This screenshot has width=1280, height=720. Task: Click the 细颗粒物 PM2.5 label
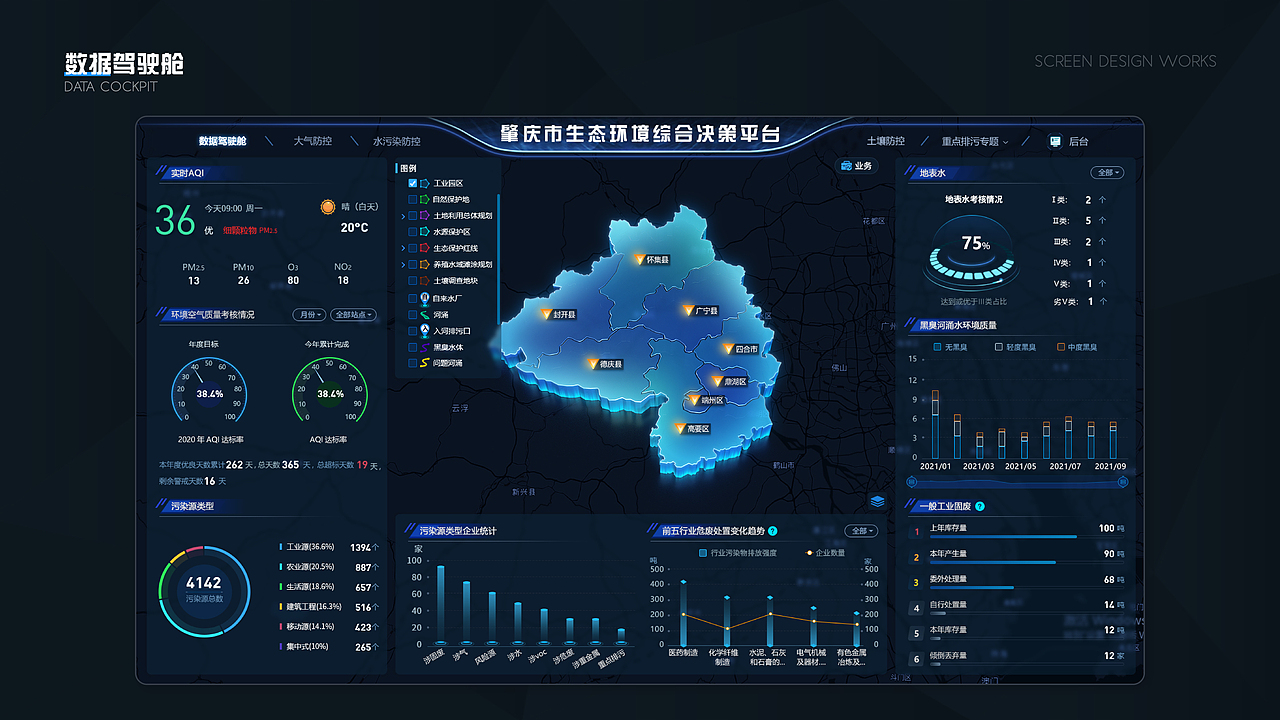[251, 231]
